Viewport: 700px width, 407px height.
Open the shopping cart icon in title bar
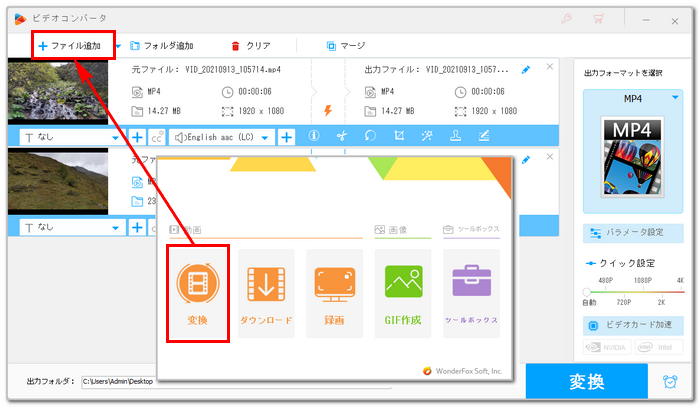[598, 19]
